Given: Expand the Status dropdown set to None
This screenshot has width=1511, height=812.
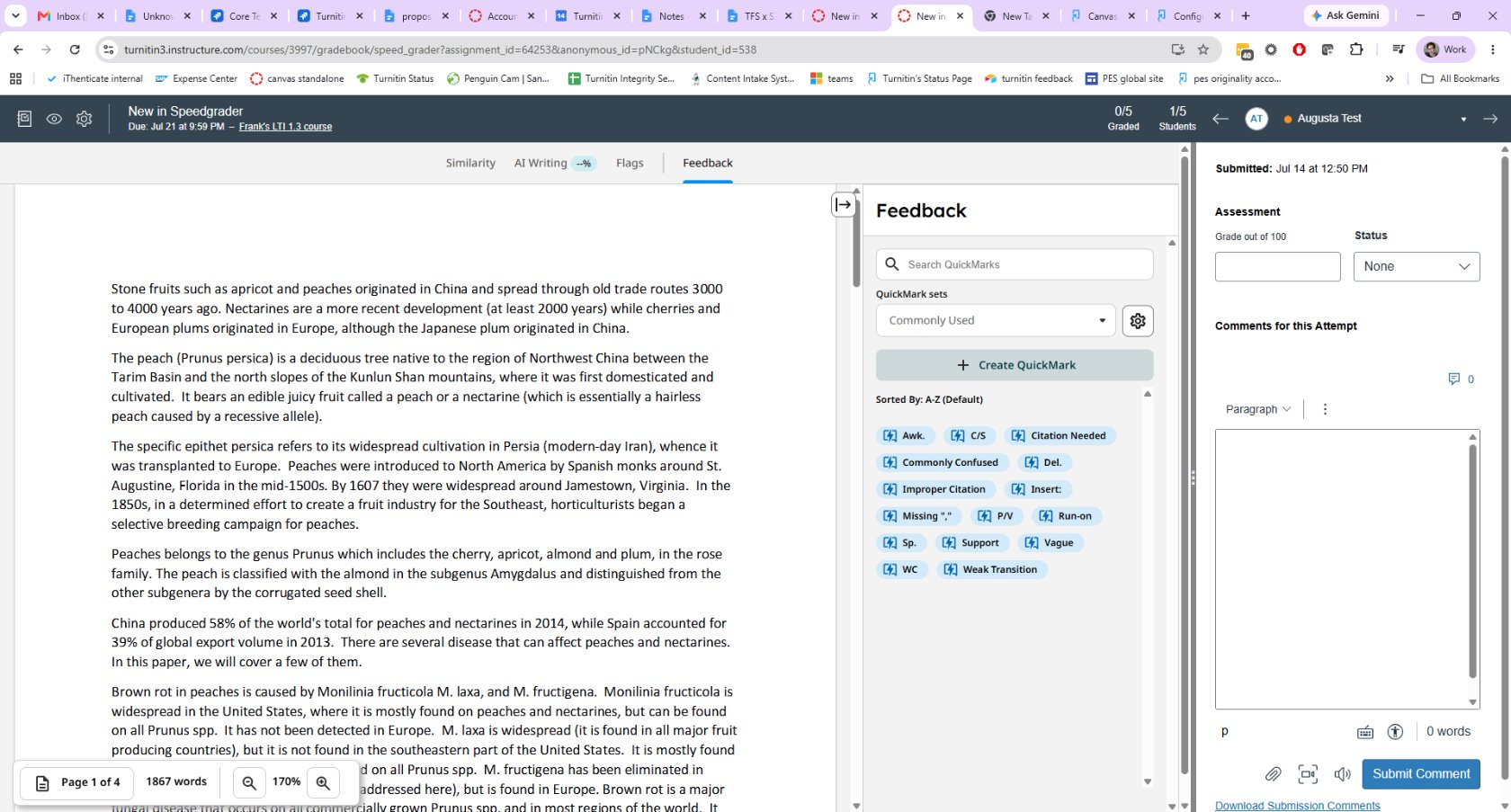Looking at the screenshot, I should pyautogui.click(x=1417, y=267).
